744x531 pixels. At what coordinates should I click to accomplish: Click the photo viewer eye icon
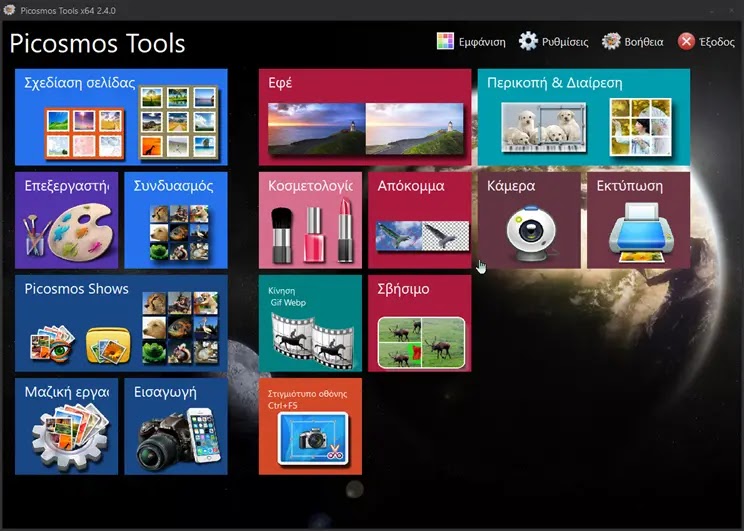52,345
